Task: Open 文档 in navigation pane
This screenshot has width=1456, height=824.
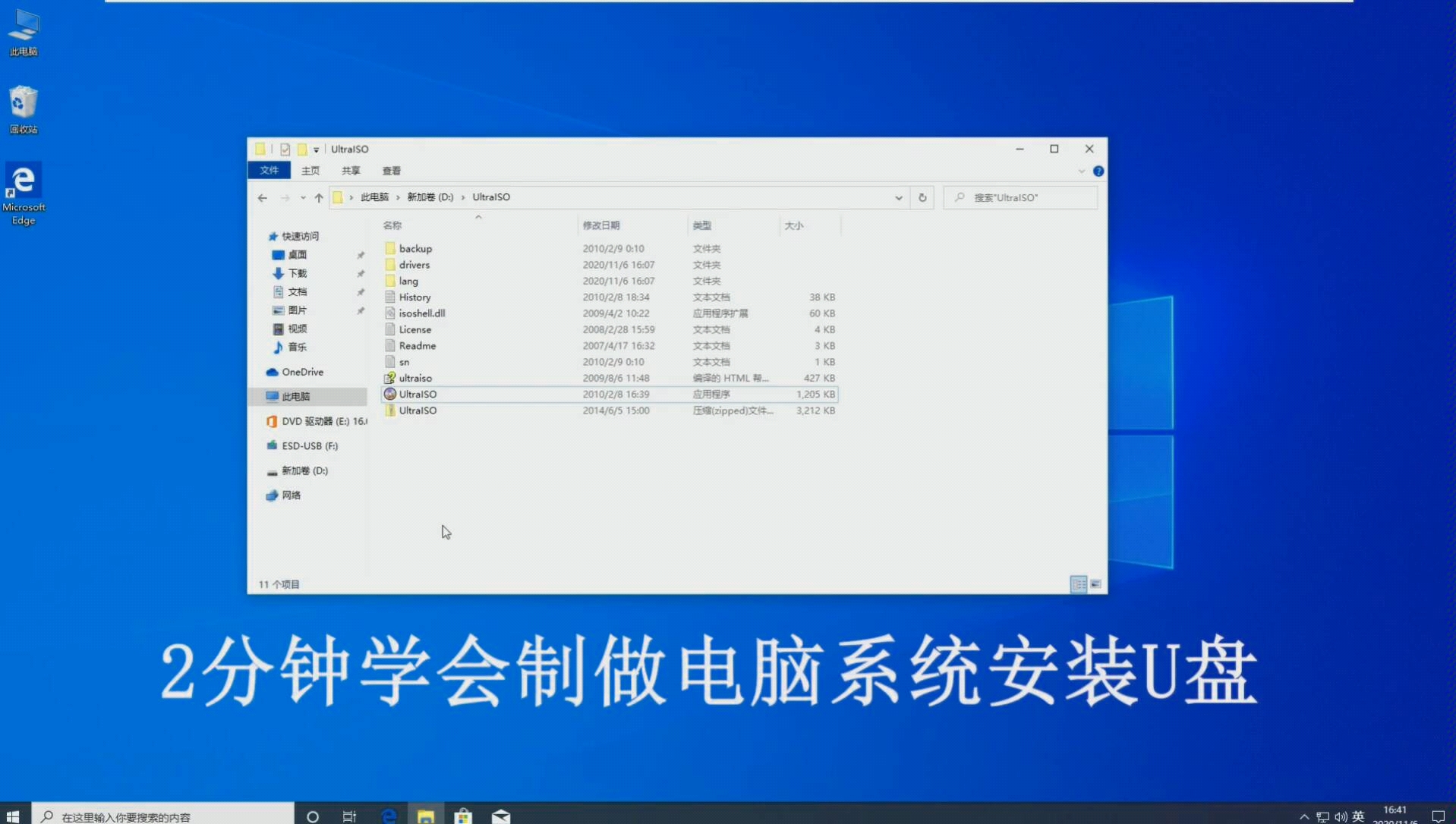Action: pyautogui.click(x=297, y=292)
